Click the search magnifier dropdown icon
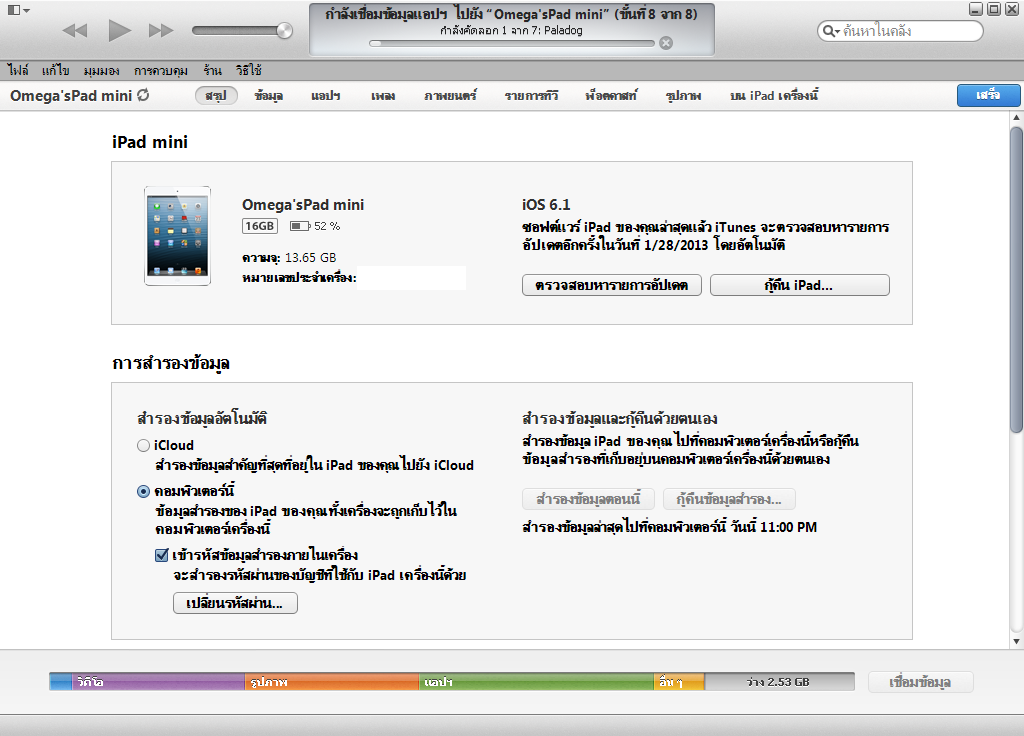This screenshot has height=736, width=1024. (831, 31)
